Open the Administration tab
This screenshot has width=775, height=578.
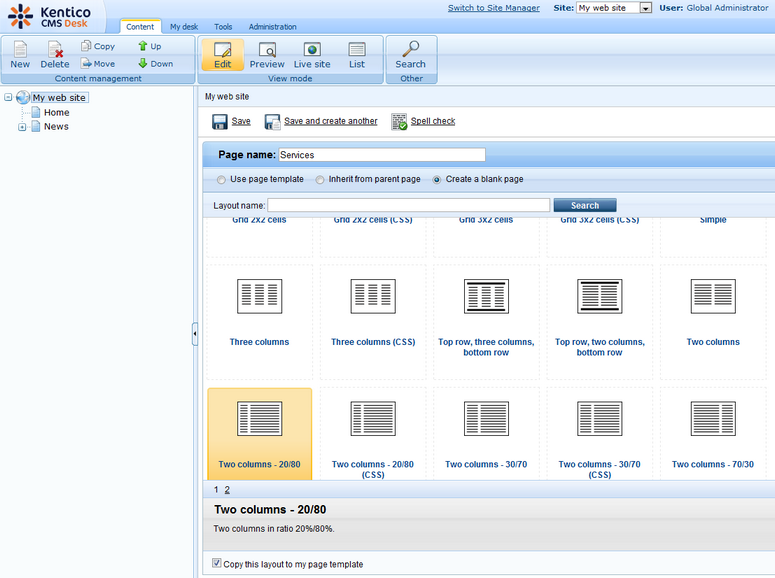point(272,27)
